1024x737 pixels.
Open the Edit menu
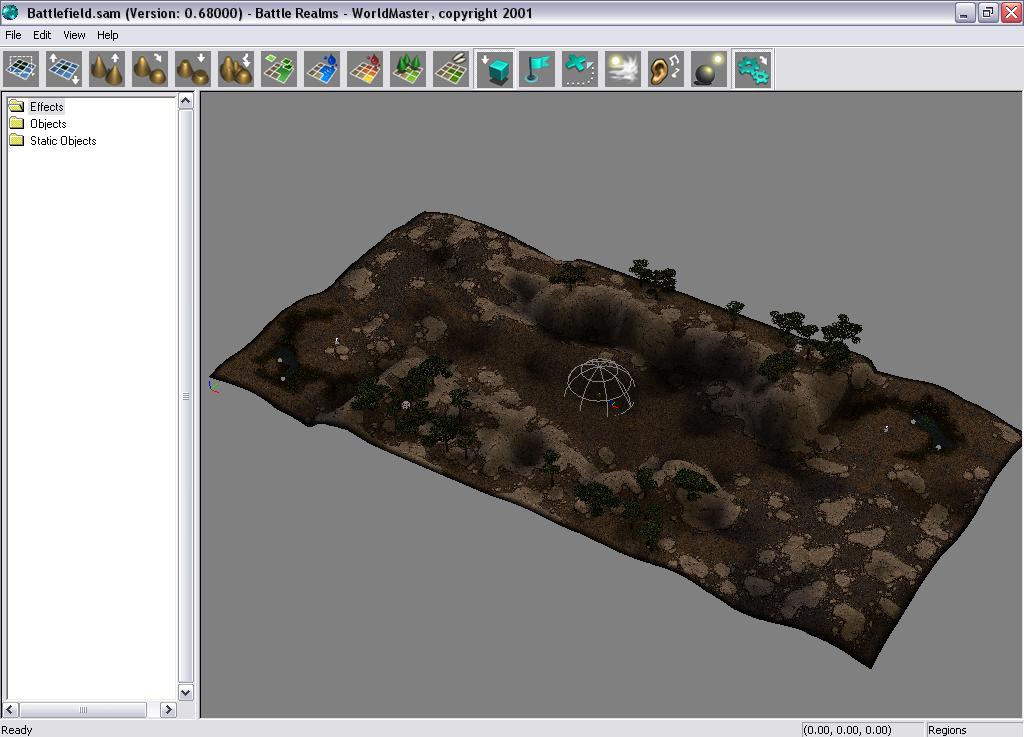click(x=42, y=35)
